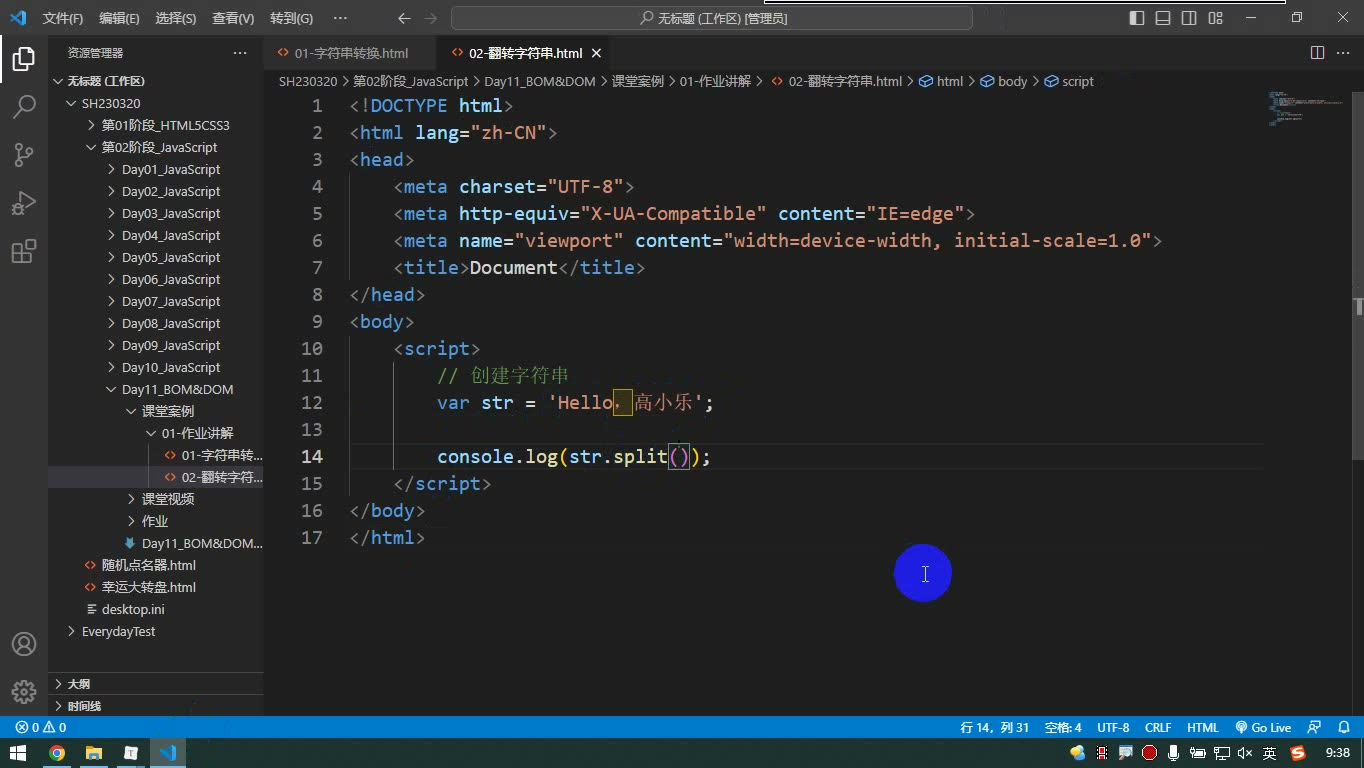Click CRLF end-of-line indicator
Image resolution: width=1364 pixels, height=768 pixels.
click(1158, 728)
